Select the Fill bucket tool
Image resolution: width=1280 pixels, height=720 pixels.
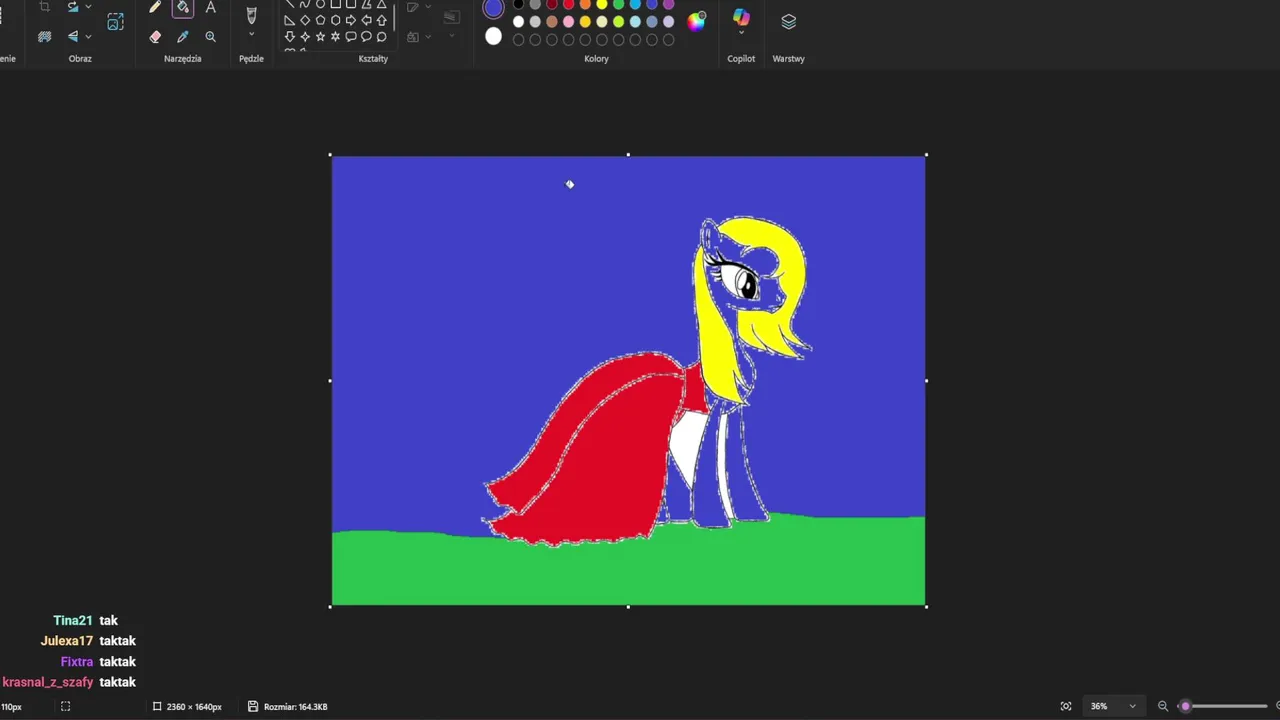coord(182,8)
